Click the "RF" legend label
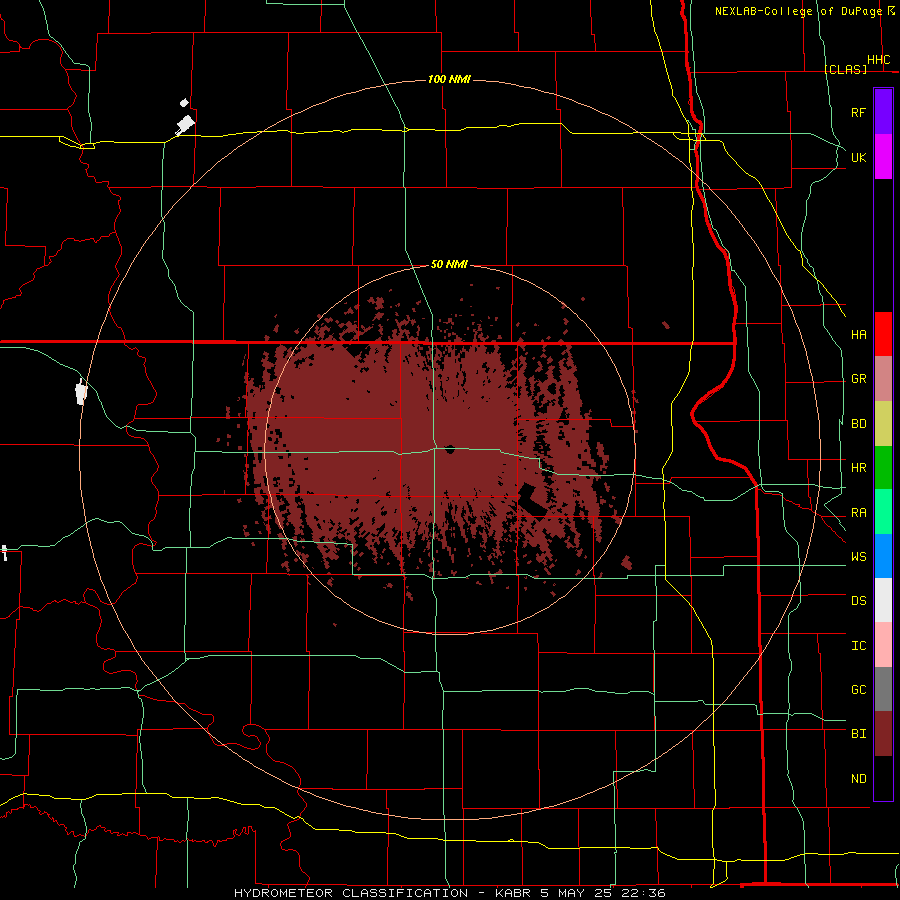The image size is (900, 900). coord(858,112)
